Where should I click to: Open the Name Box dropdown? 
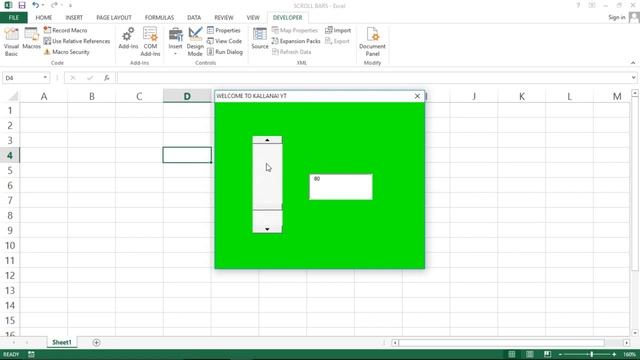[45, 78]
